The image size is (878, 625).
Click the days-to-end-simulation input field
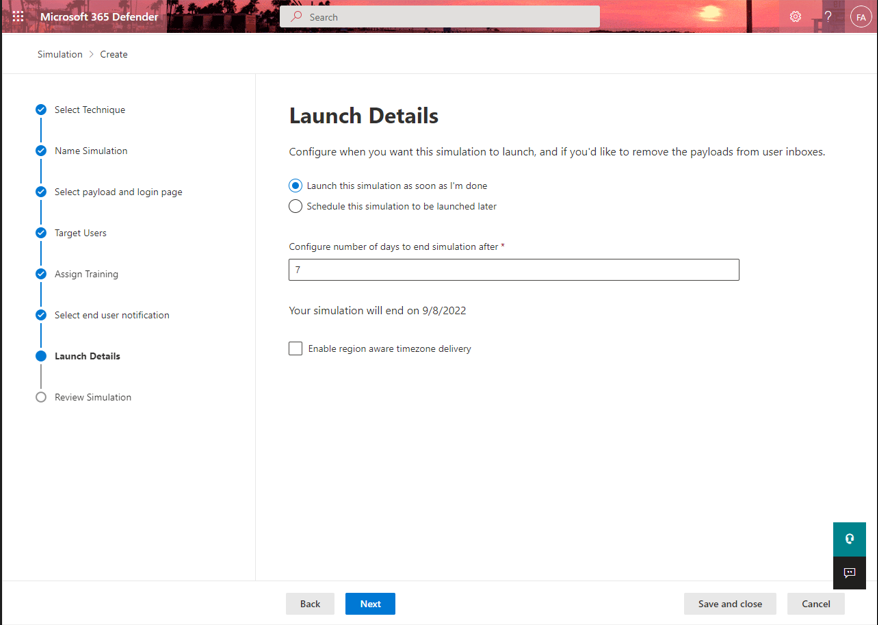[513, 269]
